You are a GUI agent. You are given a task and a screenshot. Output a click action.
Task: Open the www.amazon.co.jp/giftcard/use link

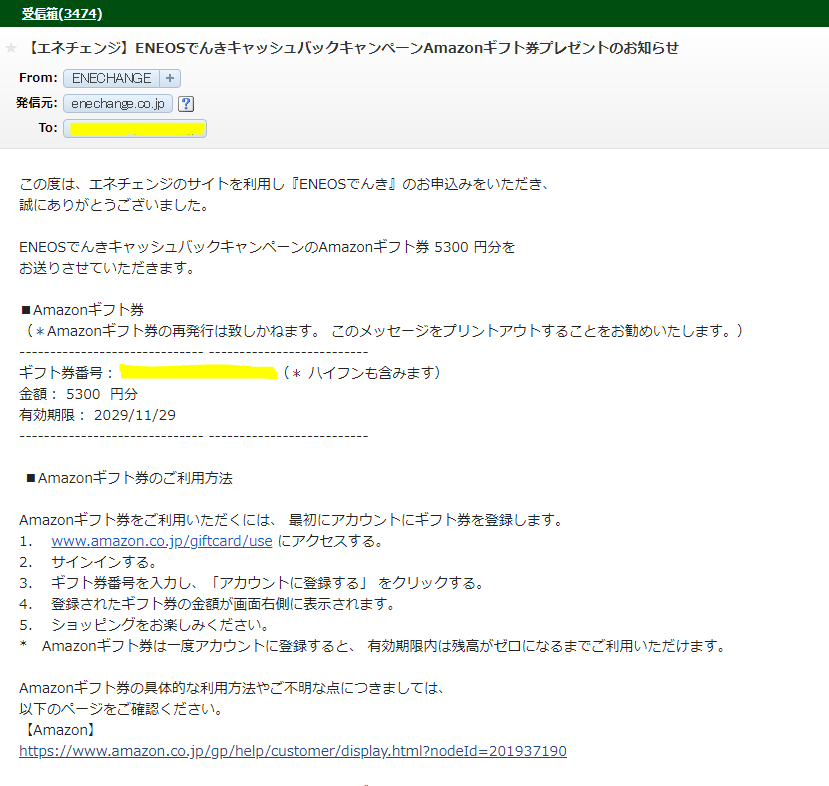(x=162, y=541)
